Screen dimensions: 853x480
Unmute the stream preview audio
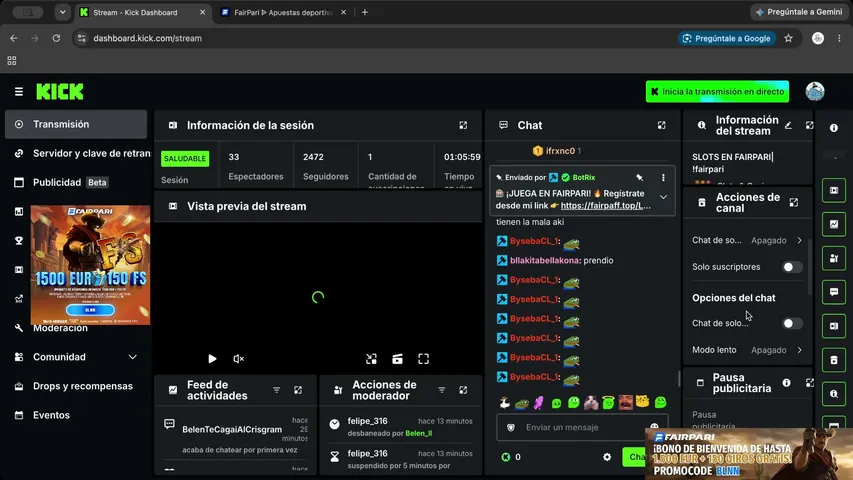pos(238,359)
